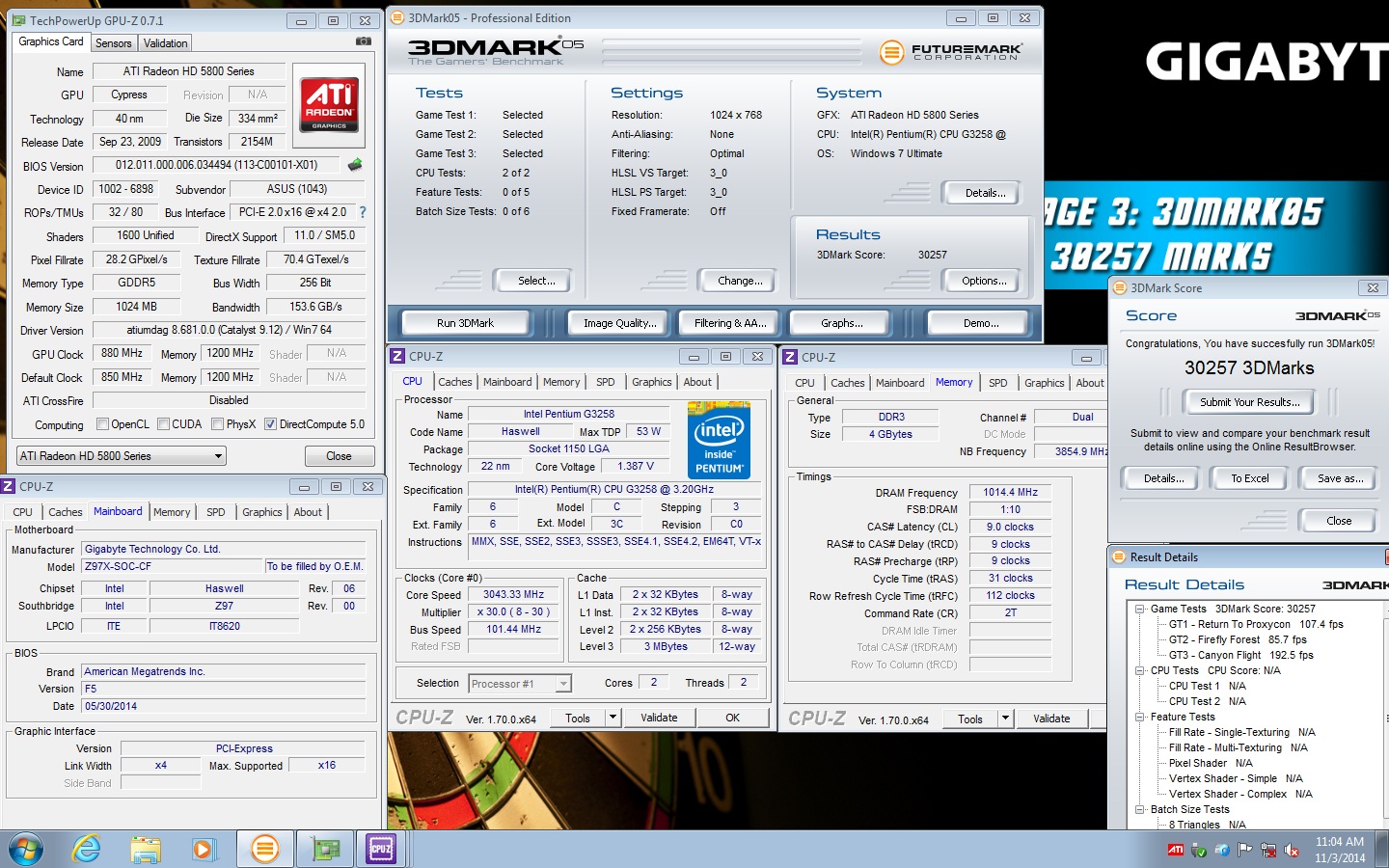Click the Safely Remove Hardware tray icon

coord(1199,850)
